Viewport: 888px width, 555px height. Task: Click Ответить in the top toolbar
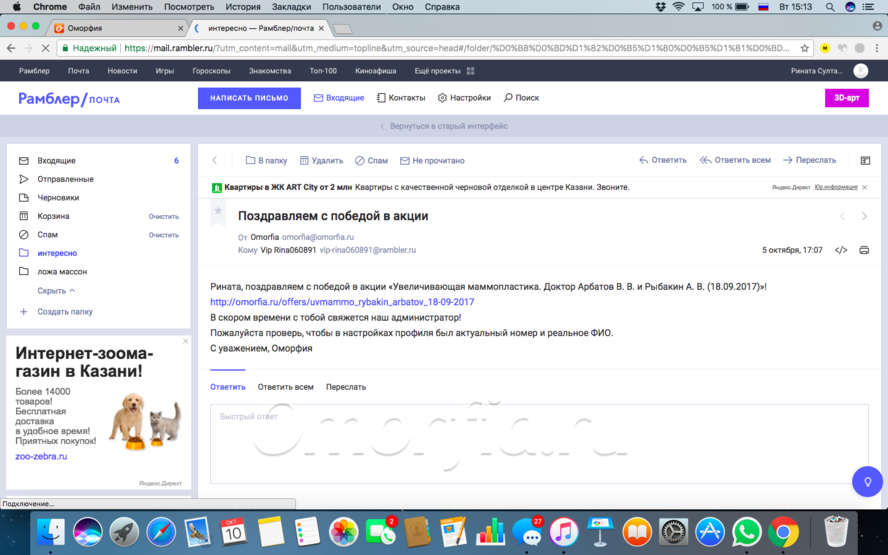click(x=663, y=160)
